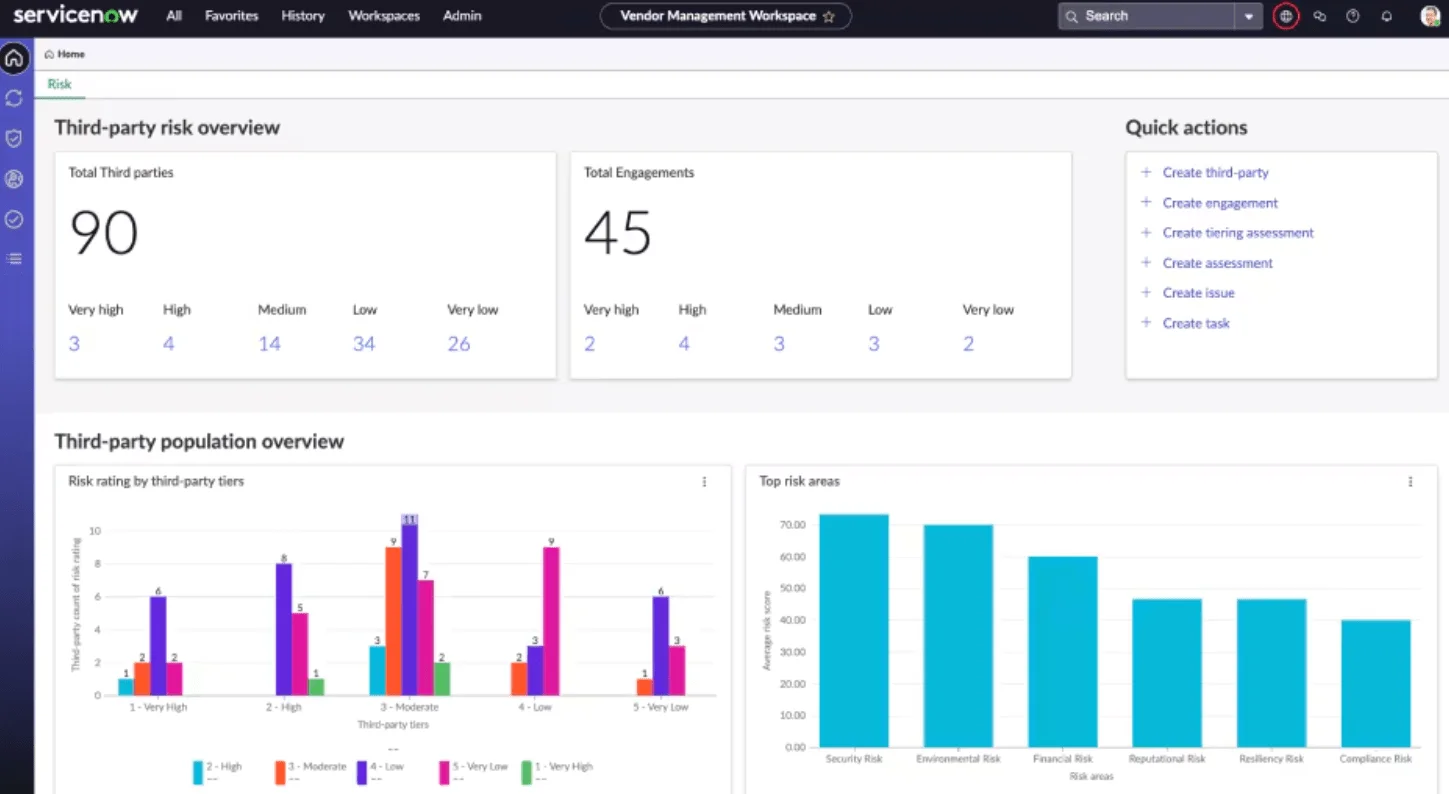Click Total Third parties count 90
Screen dimensions: 1449x794
(x=104, y=233)
